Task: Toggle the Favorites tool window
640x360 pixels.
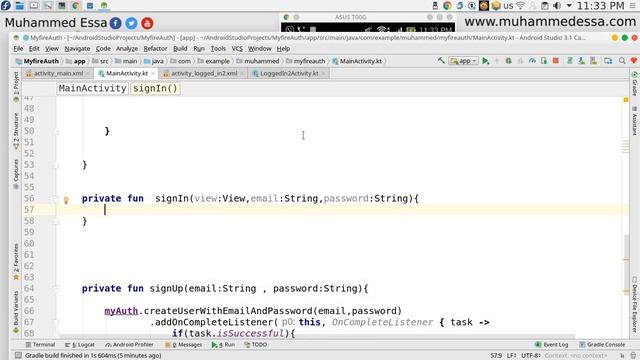Action: point(16,262)
